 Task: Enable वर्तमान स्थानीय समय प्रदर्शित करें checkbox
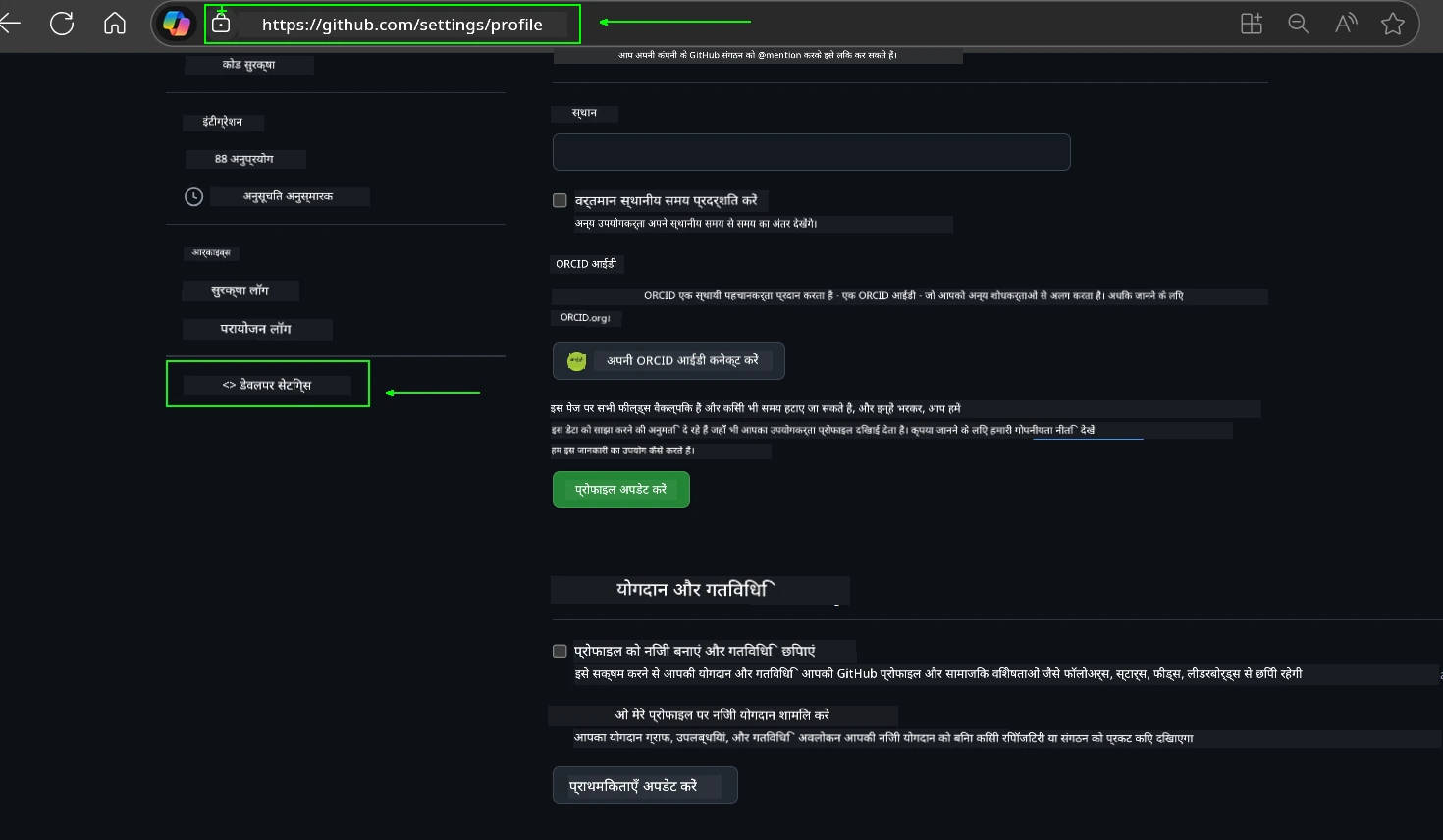[x=560, y=200]
